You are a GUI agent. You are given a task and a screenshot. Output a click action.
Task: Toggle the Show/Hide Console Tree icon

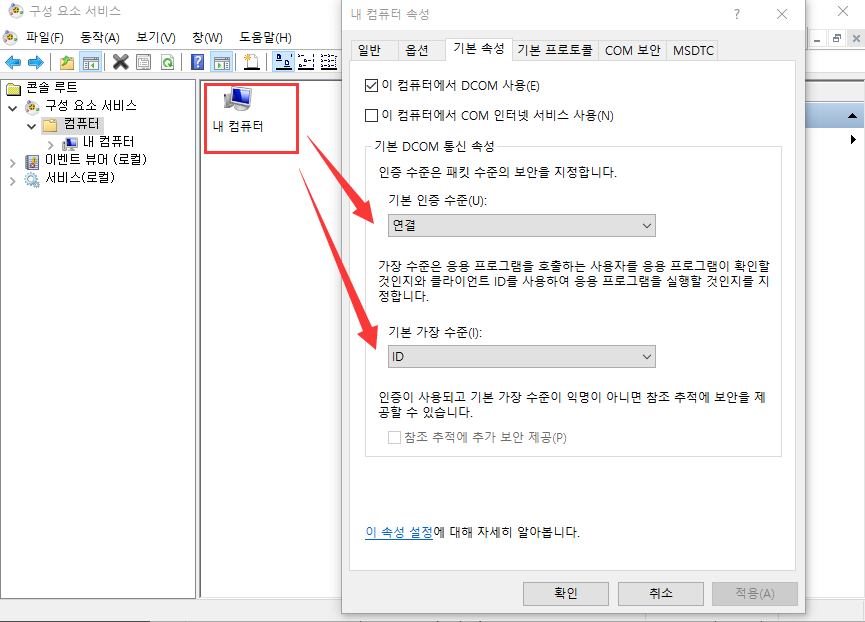[90, 62]
